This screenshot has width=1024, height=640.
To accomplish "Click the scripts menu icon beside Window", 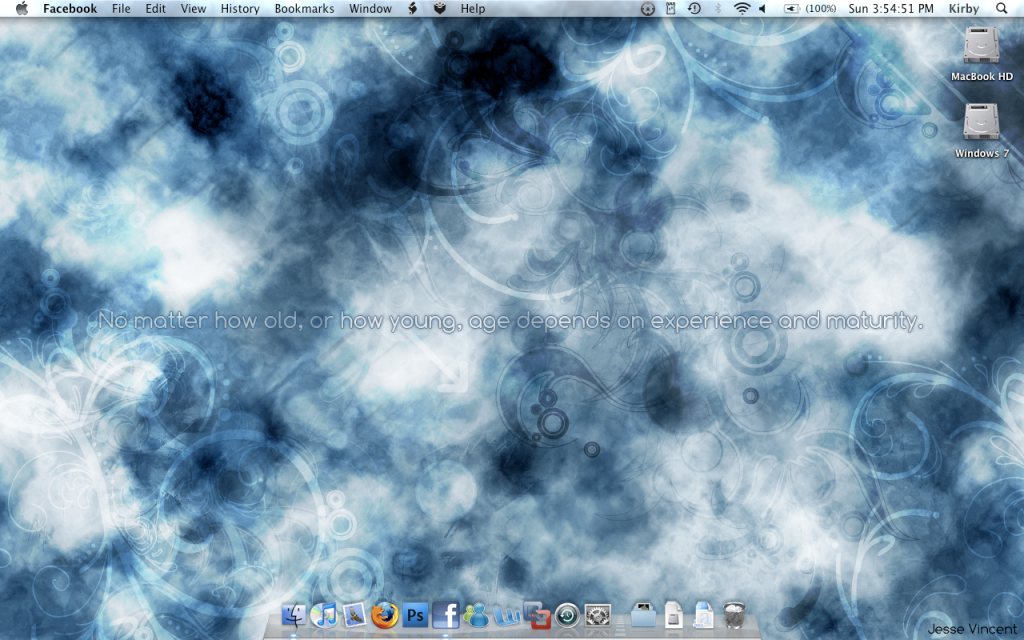I will tap(413, 8).
